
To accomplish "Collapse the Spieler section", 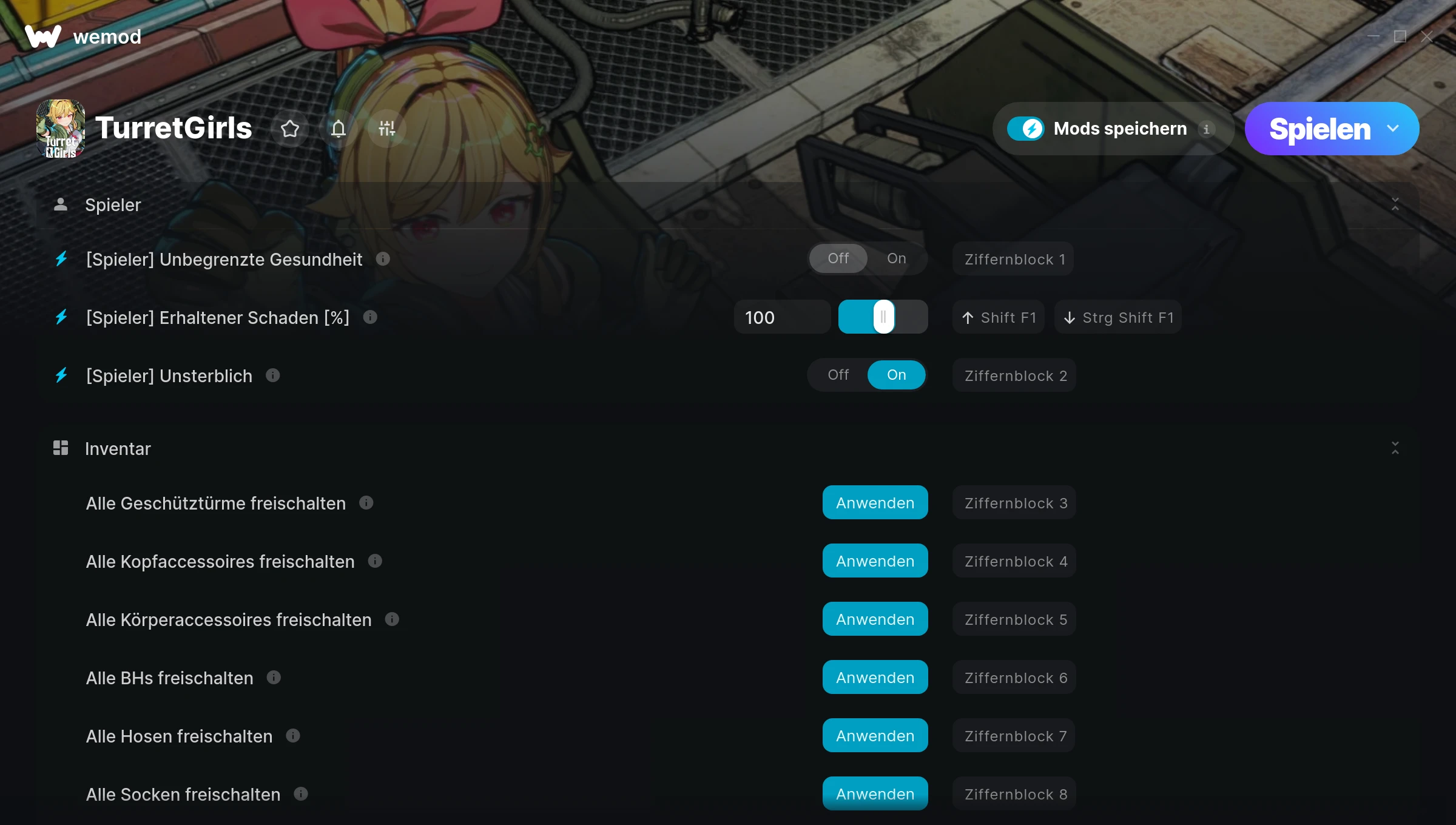I will [1395, 204].
